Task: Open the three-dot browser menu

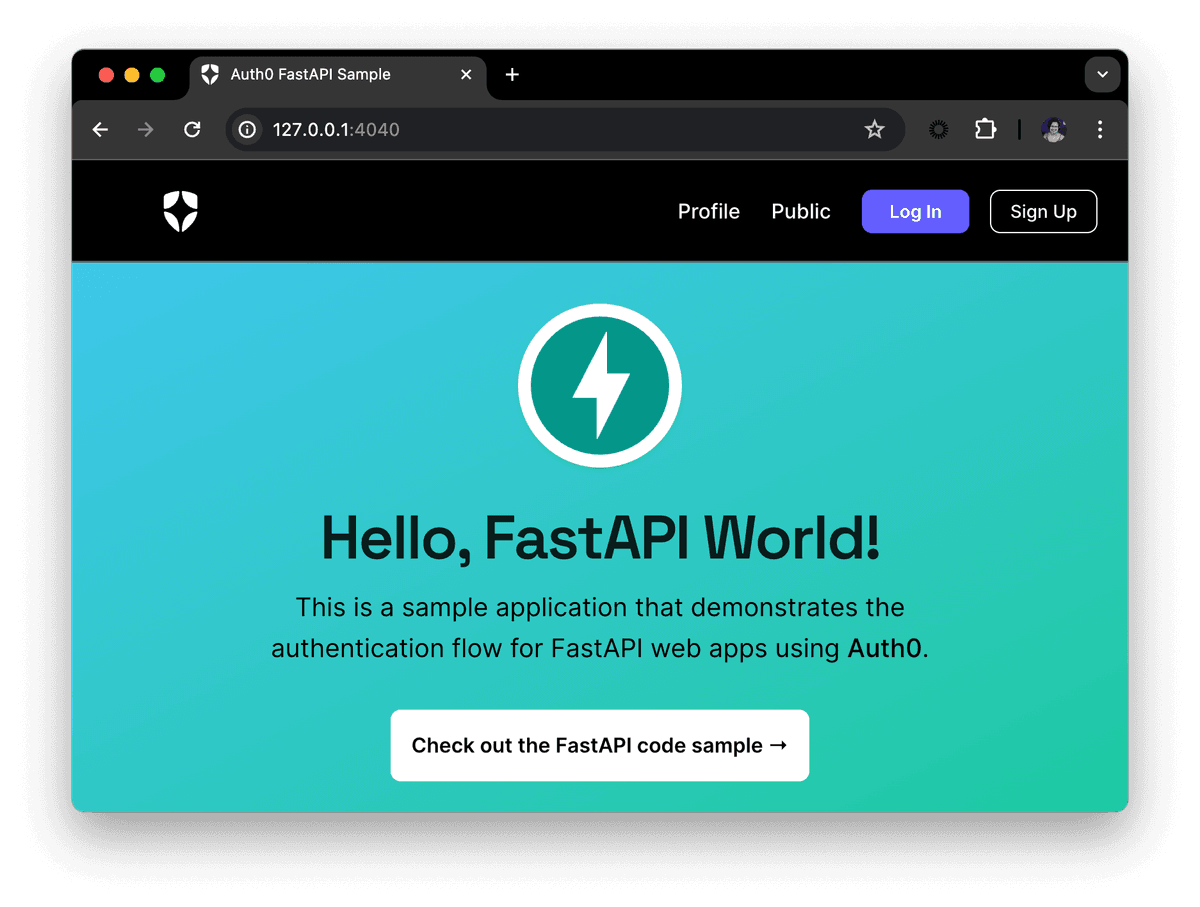Action: point(1100,129)
